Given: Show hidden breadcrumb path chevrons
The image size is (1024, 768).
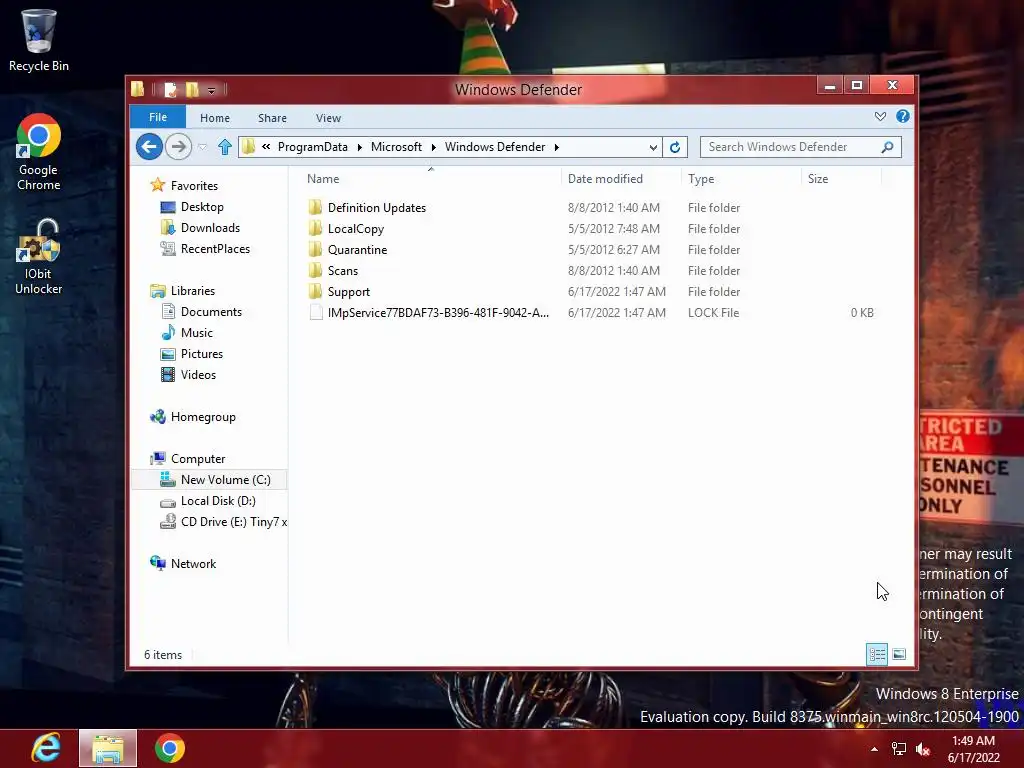Looking at the screenshot, I should coord(266,147).
